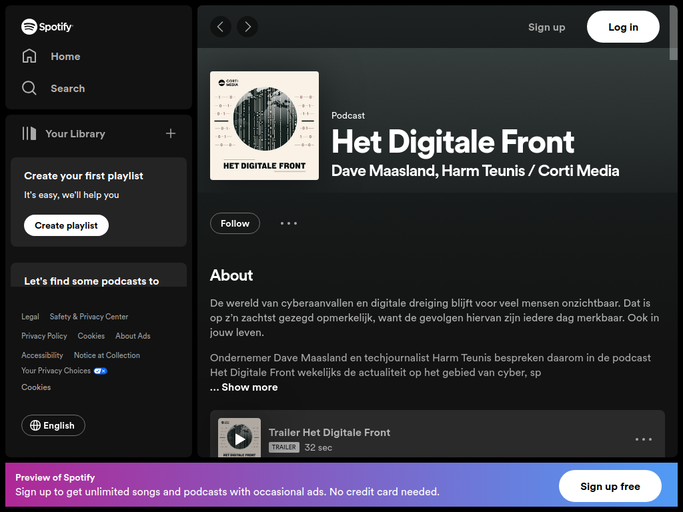The image size is (683, 512).
Task: Click the Your Library icon
Action: (29, 133)
